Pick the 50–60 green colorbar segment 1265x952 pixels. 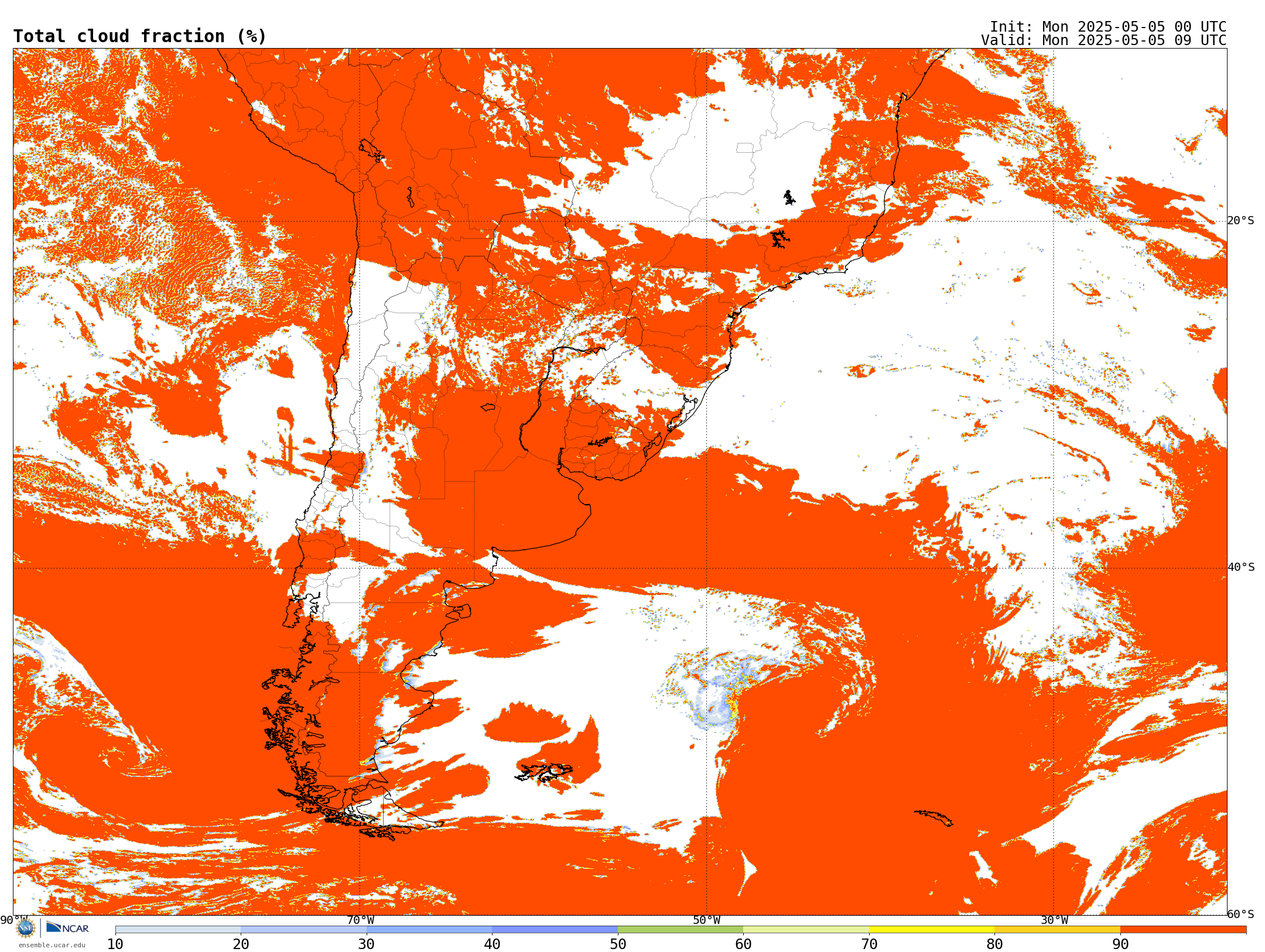[x=681, y=930]
